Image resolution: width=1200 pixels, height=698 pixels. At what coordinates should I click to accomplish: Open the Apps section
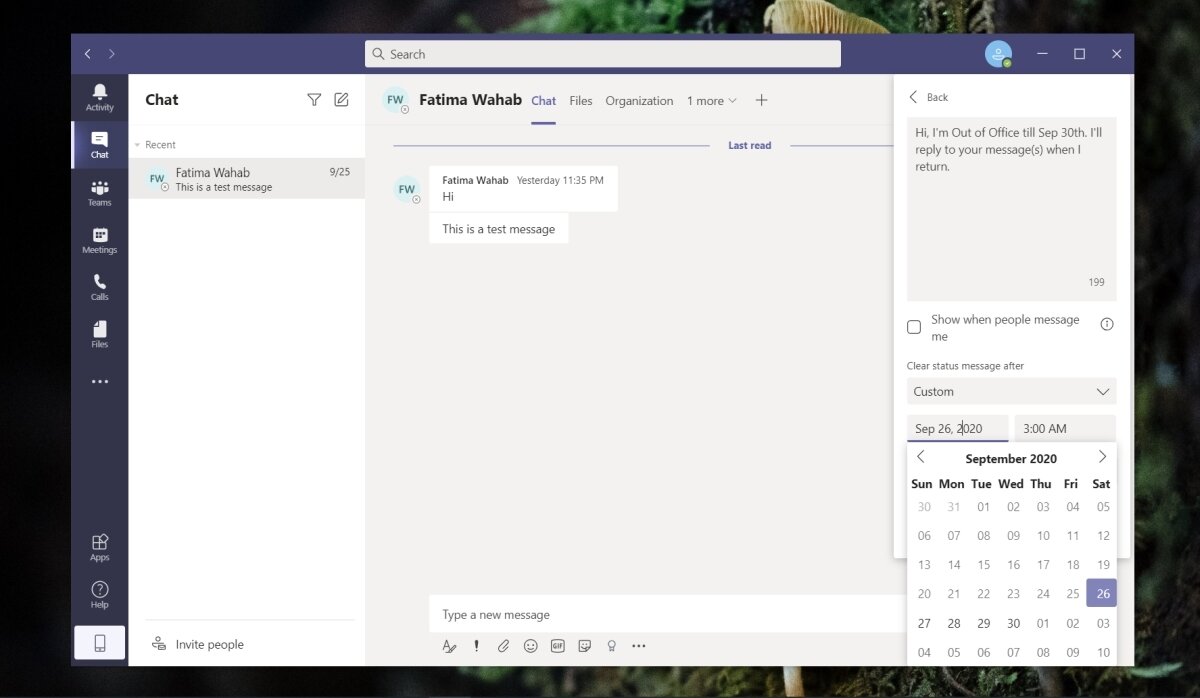(99, 546)
